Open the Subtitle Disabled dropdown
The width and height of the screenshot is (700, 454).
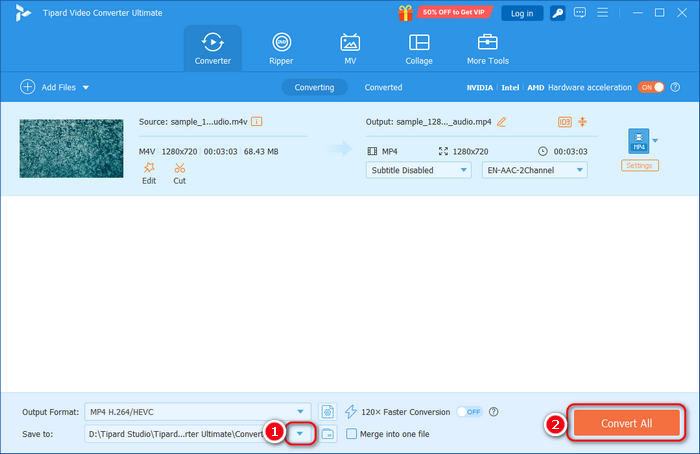[x=418, y=170]
